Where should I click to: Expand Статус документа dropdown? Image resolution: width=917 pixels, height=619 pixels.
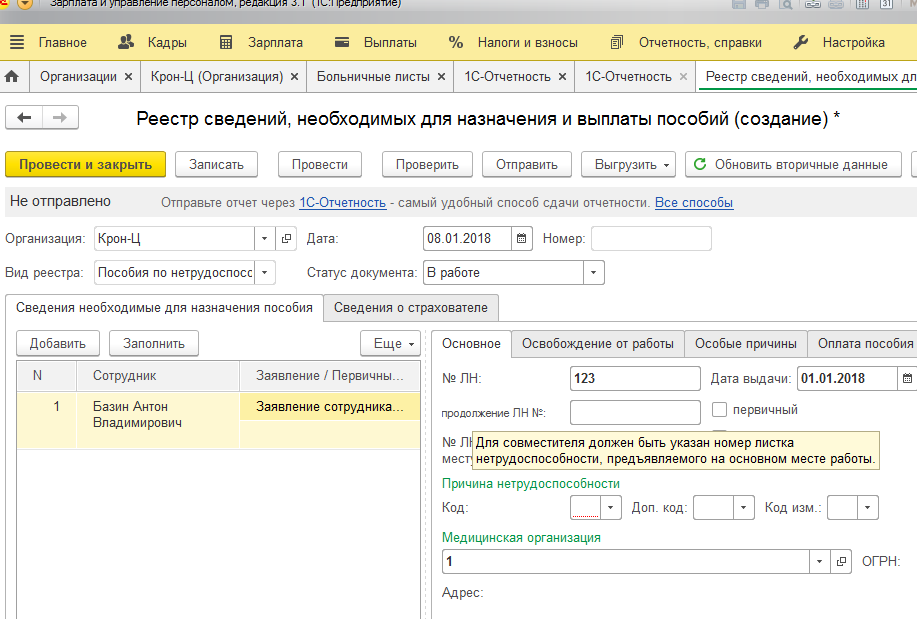(594, 273)
